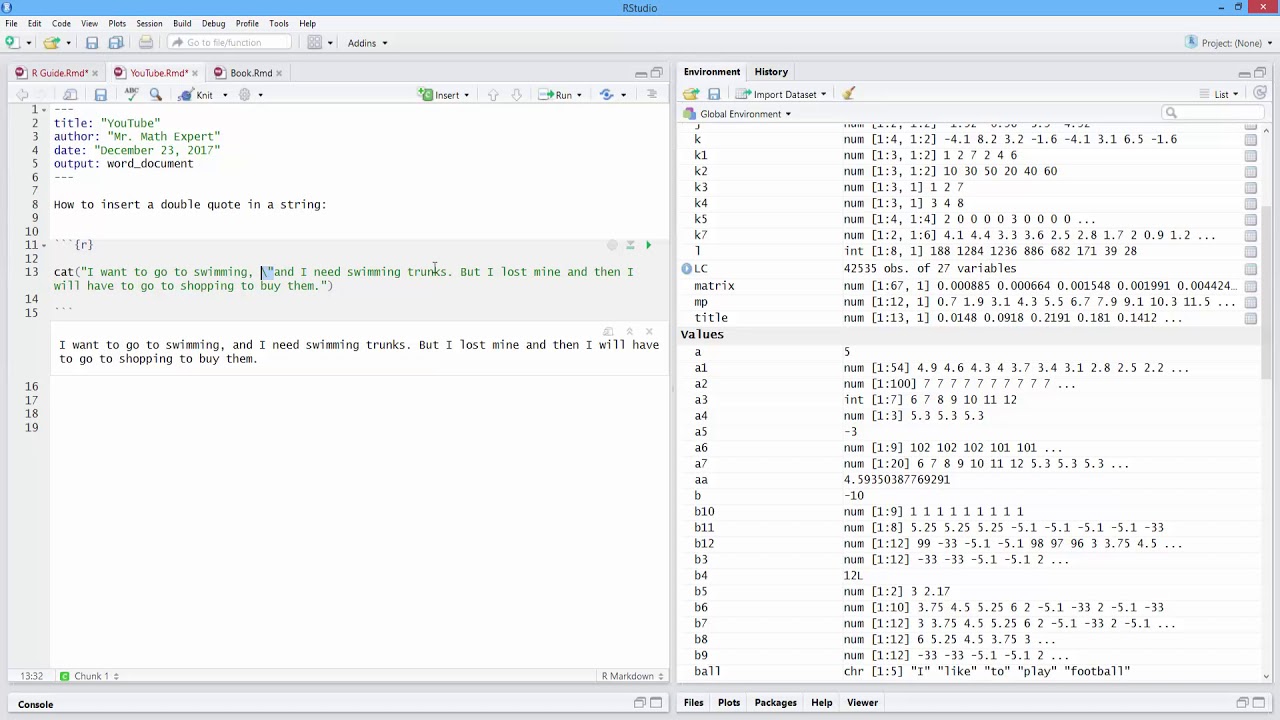Minimize the Environment pane
This screenshot has height=720, width=1280.
(x=1244, y=73)
